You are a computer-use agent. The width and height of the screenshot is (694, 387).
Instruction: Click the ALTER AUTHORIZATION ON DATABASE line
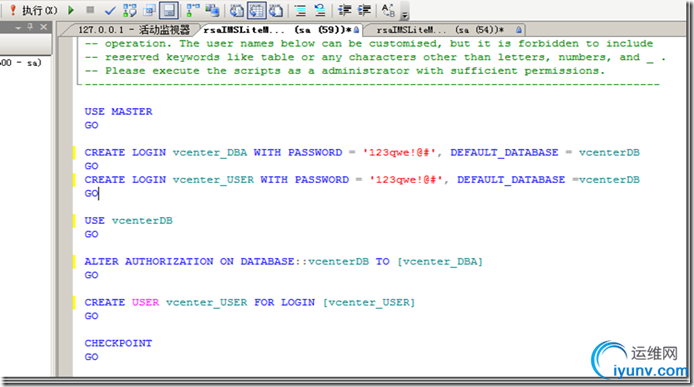tap(283, 262)
